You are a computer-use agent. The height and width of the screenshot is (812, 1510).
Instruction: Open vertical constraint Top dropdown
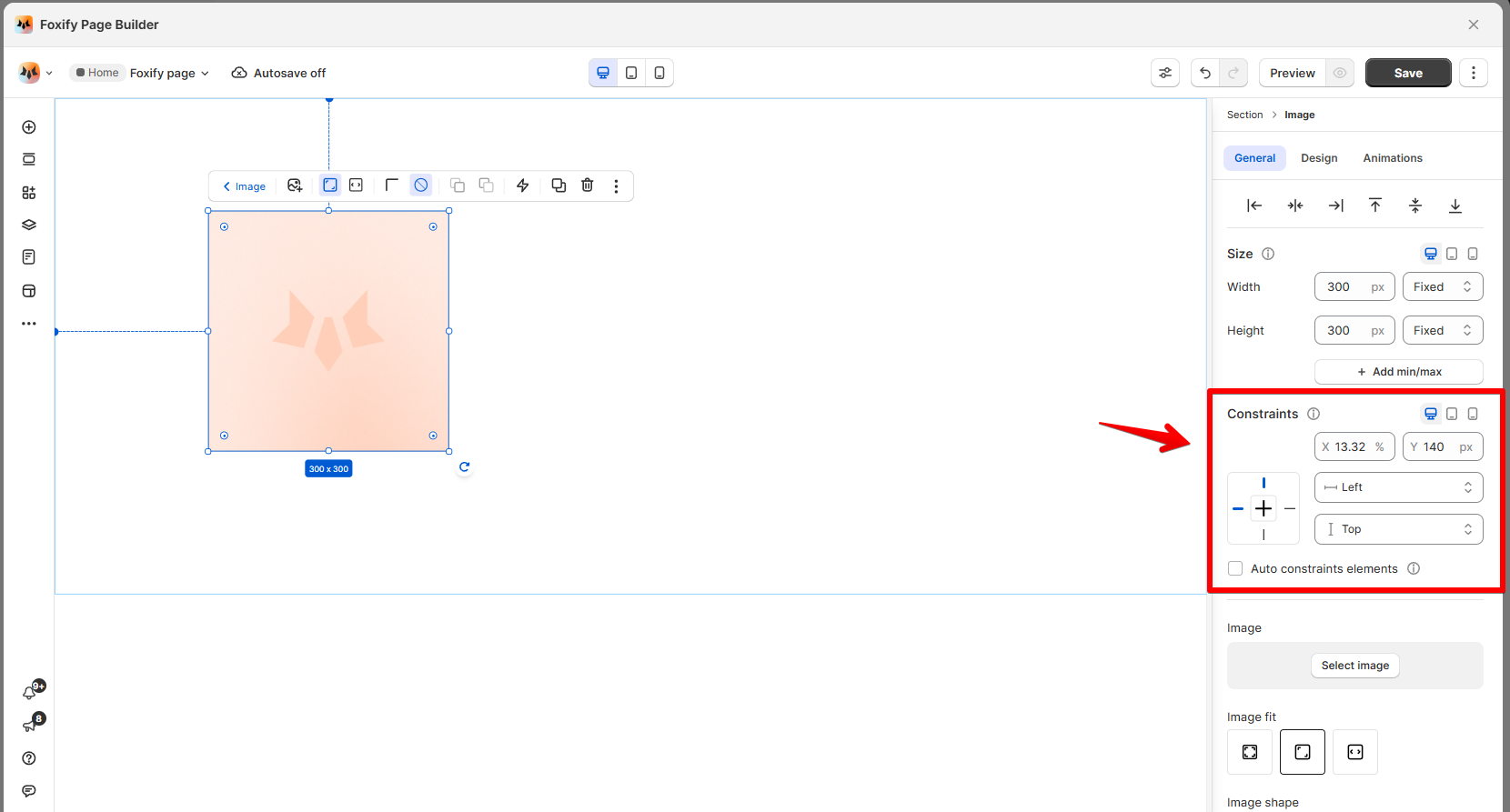click(x=1398, y=529)
